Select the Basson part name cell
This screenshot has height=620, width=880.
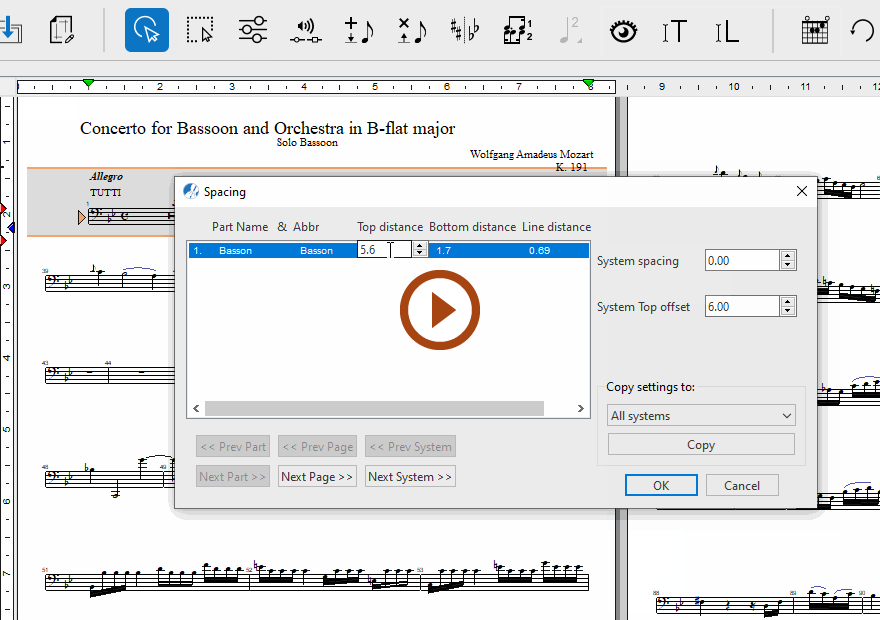pos(235,250)
